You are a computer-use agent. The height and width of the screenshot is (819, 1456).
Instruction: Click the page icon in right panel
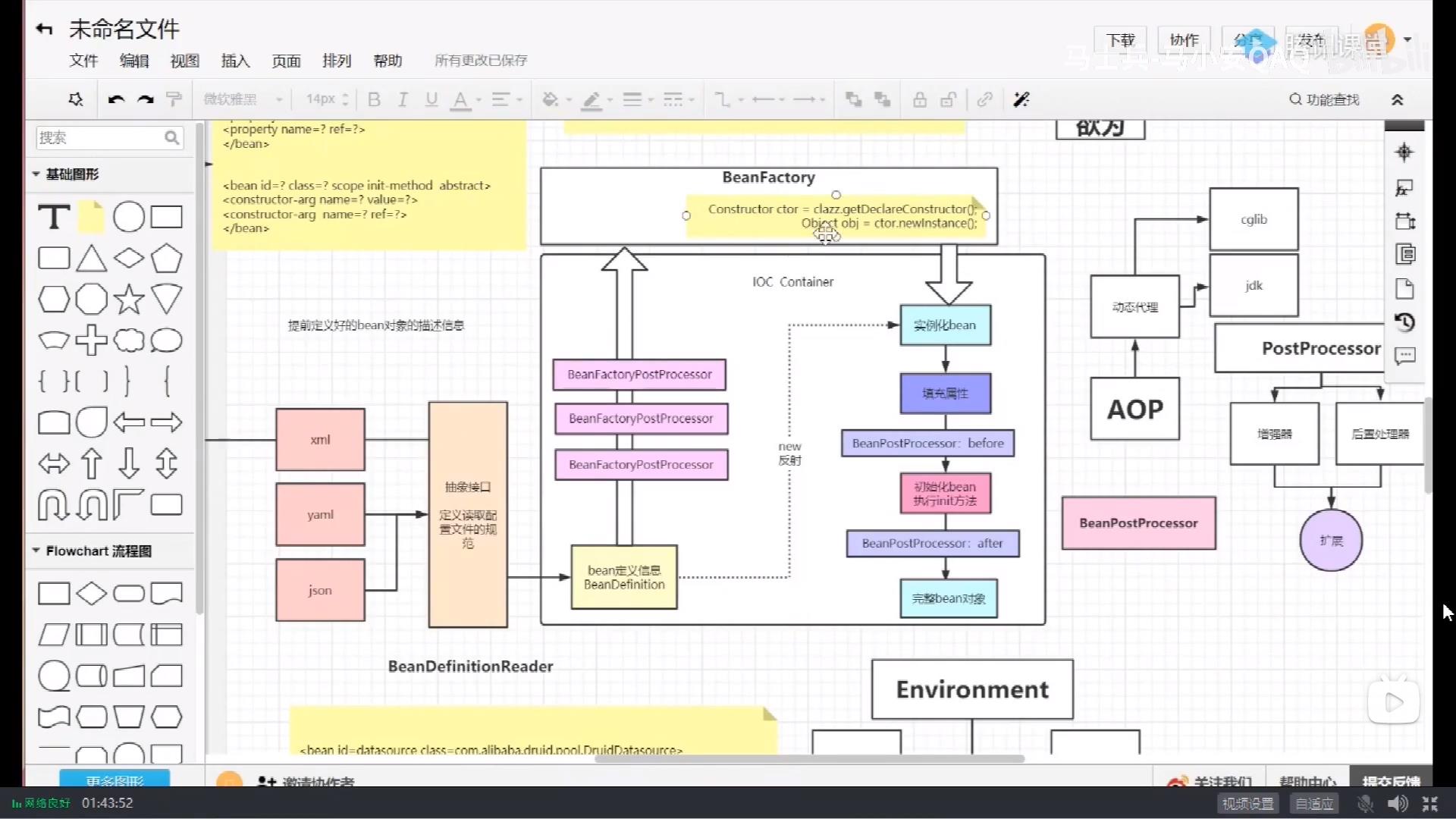1404,288
